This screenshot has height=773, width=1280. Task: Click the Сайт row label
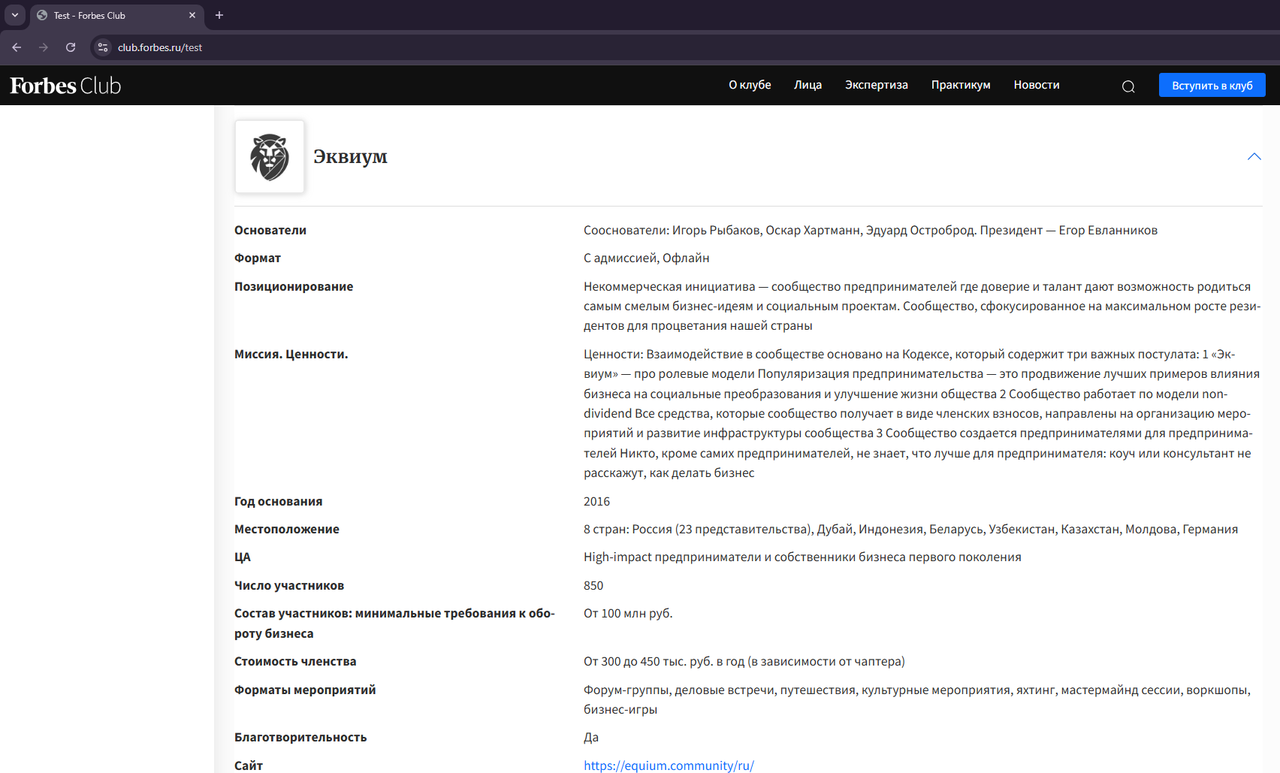tap(249, 765)
